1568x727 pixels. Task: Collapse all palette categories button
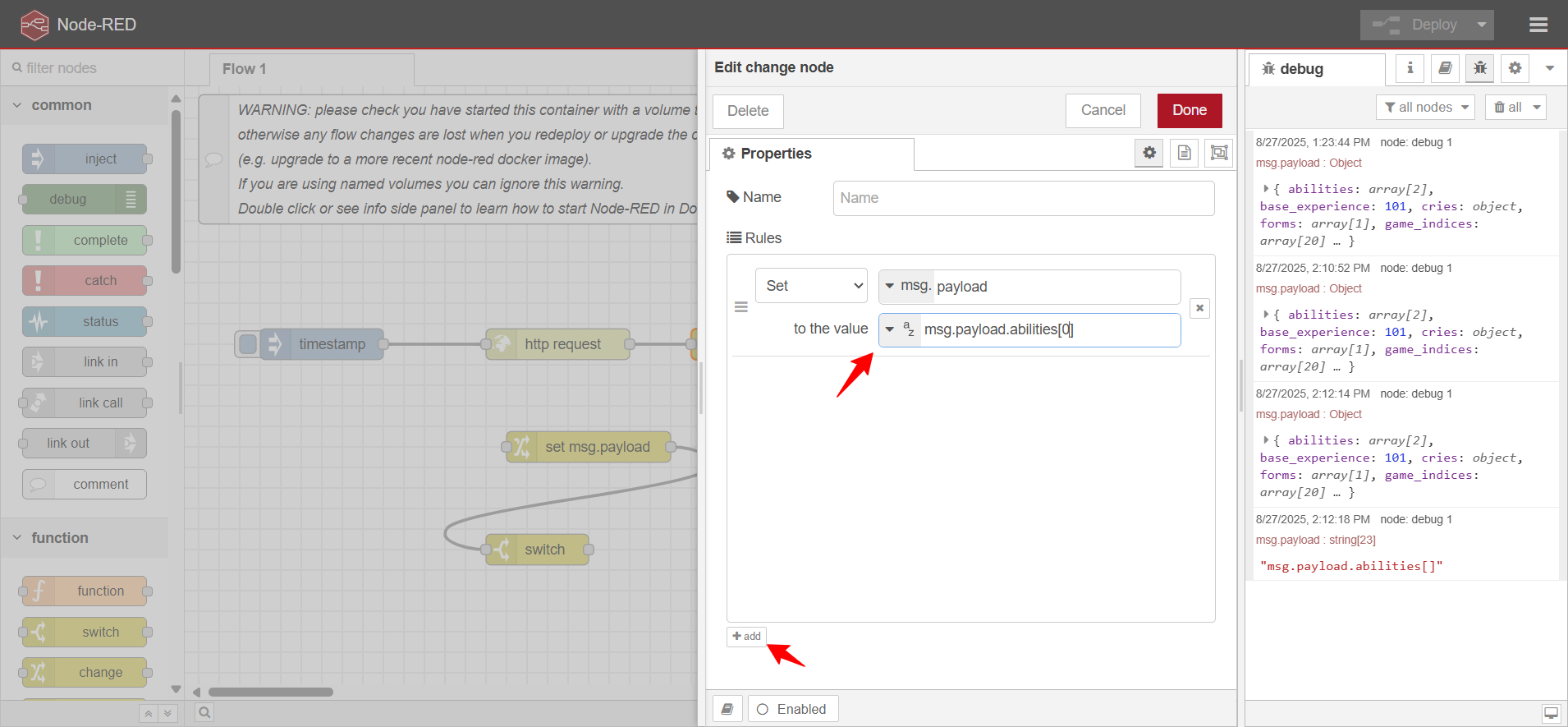149,713
